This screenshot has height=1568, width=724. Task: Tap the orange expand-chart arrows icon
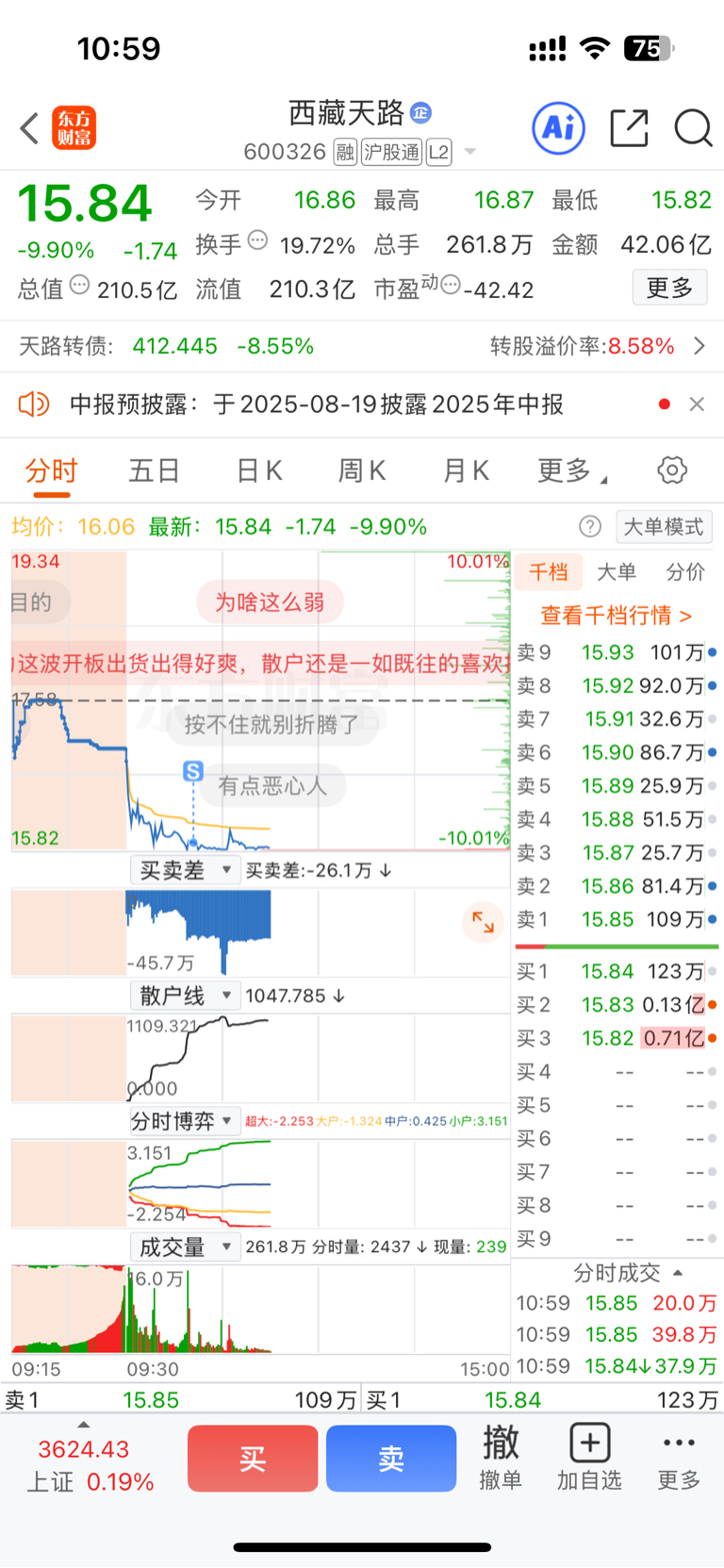483,922
